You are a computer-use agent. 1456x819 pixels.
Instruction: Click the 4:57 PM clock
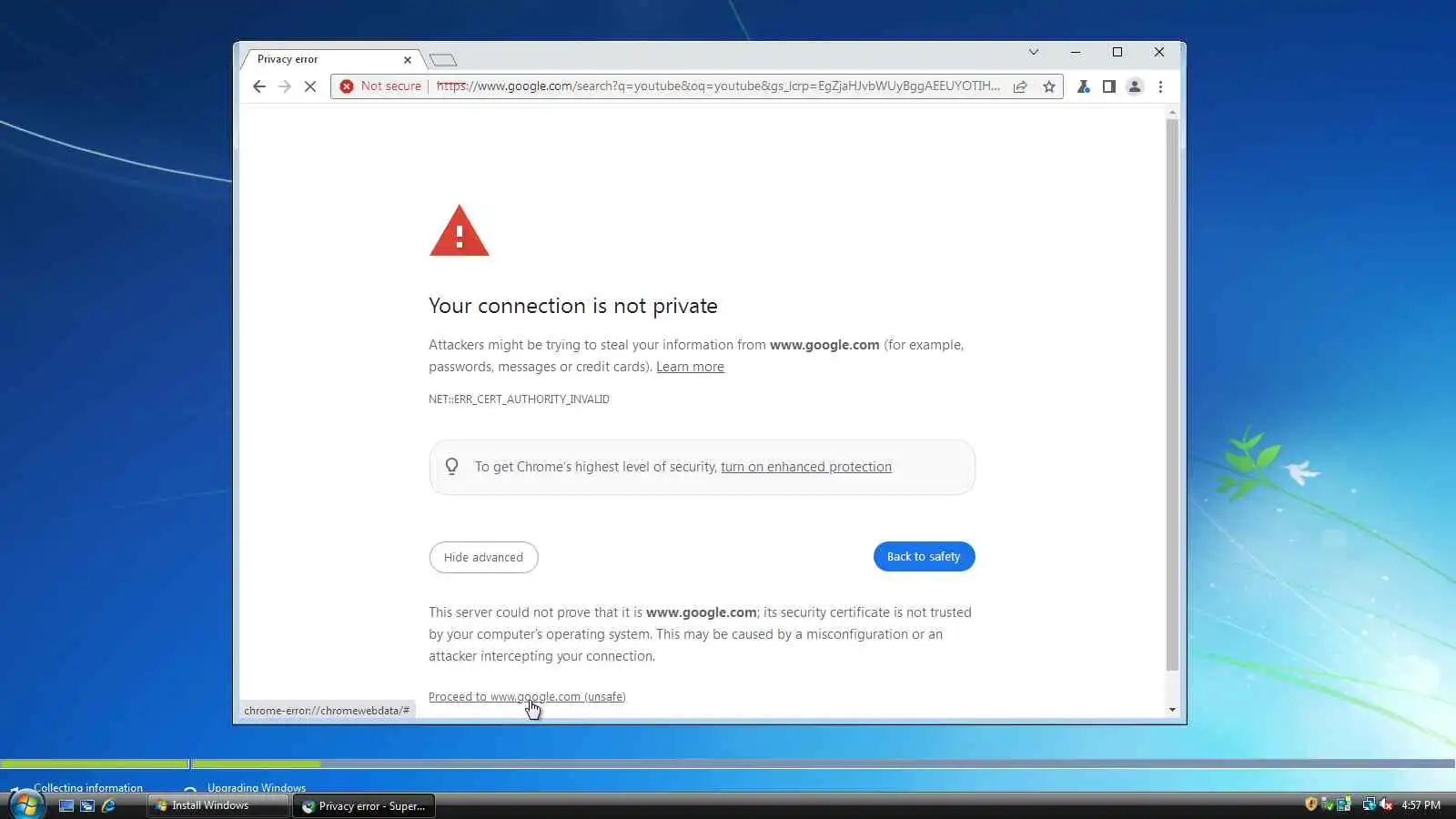click(1421, 805)
